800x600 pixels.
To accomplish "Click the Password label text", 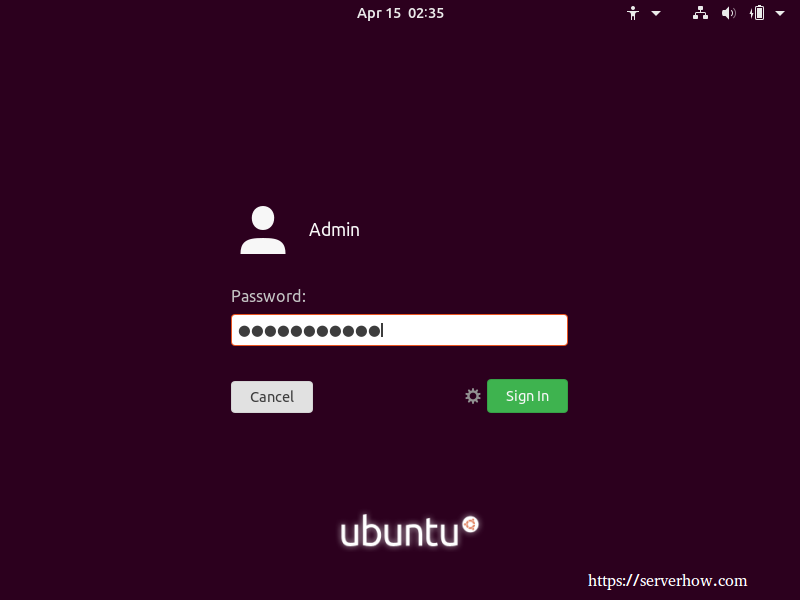I will (268, 296).
